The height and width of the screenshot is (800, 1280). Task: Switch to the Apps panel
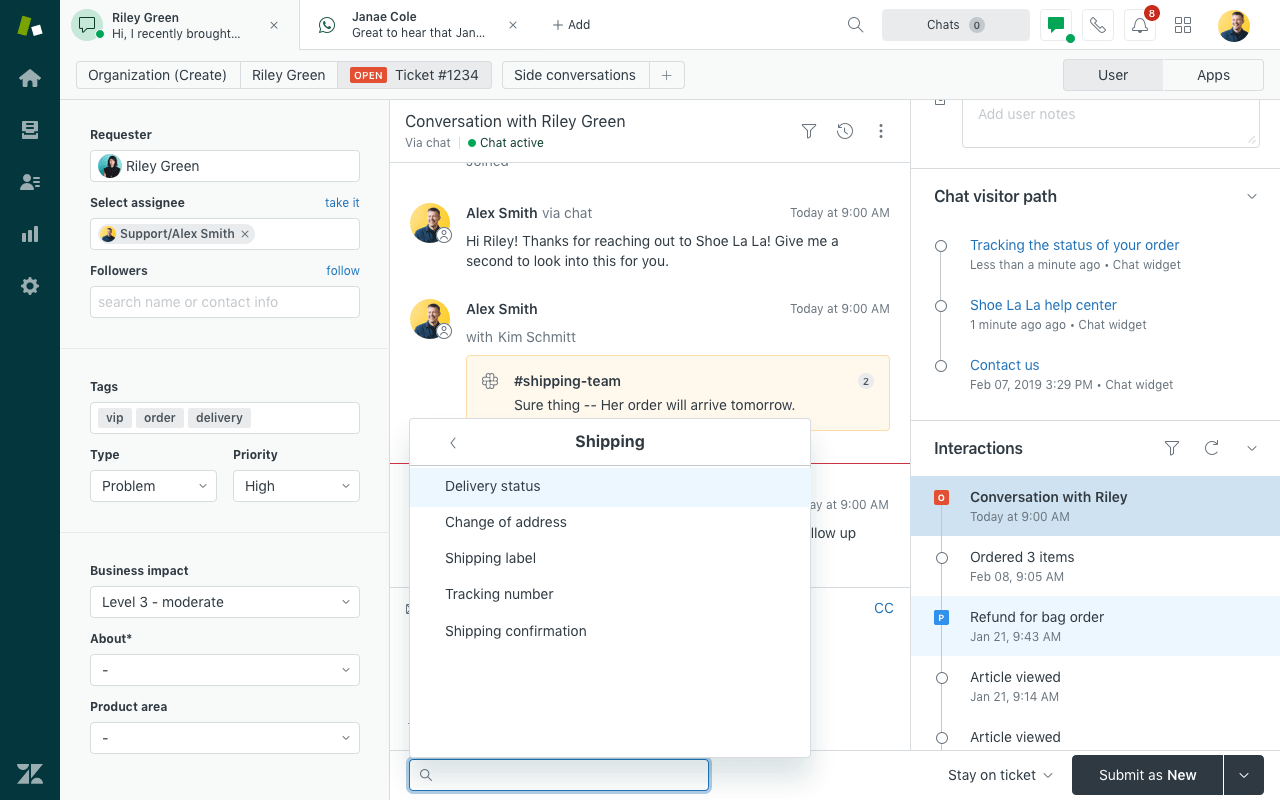pyautogui.click(x=1213, y=75)
